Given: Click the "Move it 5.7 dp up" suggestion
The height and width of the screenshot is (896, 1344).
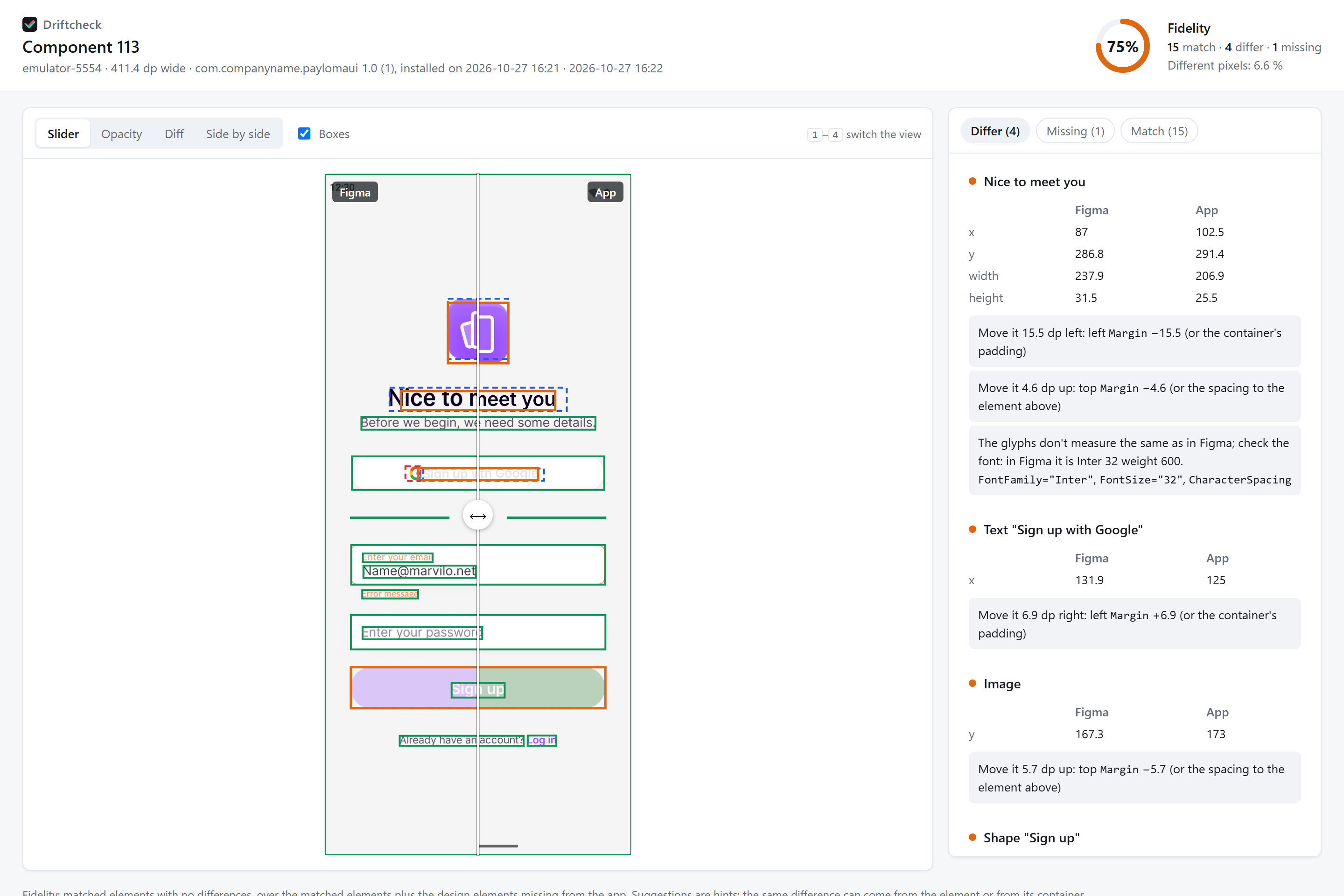Looking at the screenshot, I should click(x=1134, y=778).
